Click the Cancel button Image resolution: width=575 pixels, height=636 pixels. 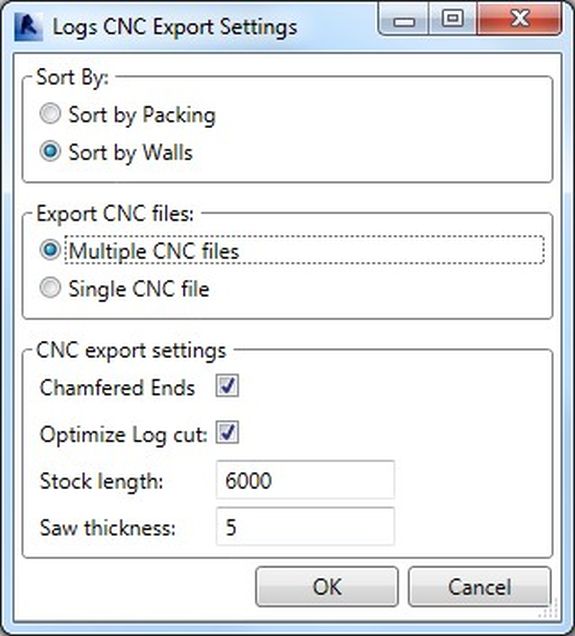pos(479,587)
